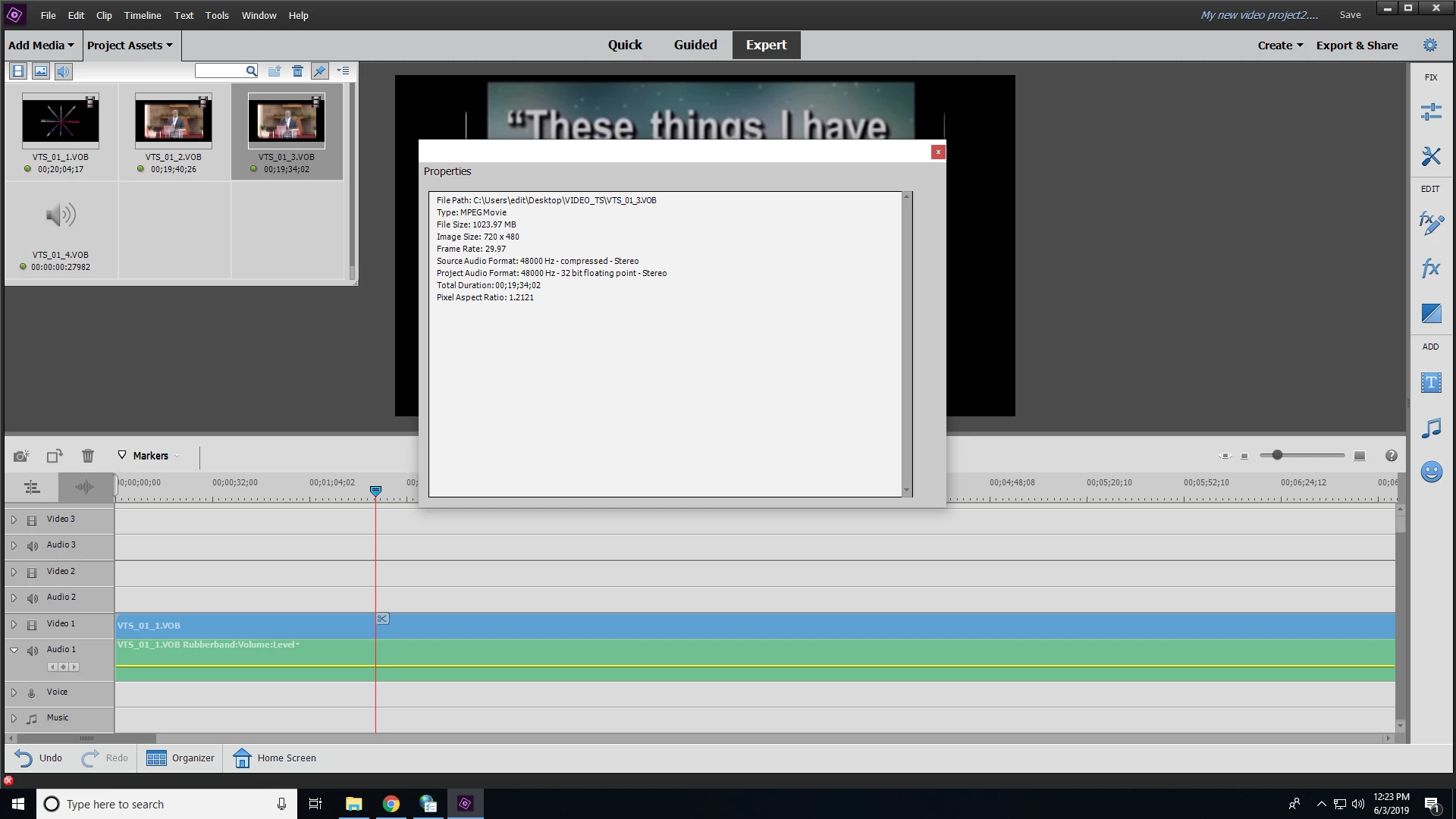The image size is (1456, 819).
Task: Click the Export & Share button
Action: [1357, 45]
